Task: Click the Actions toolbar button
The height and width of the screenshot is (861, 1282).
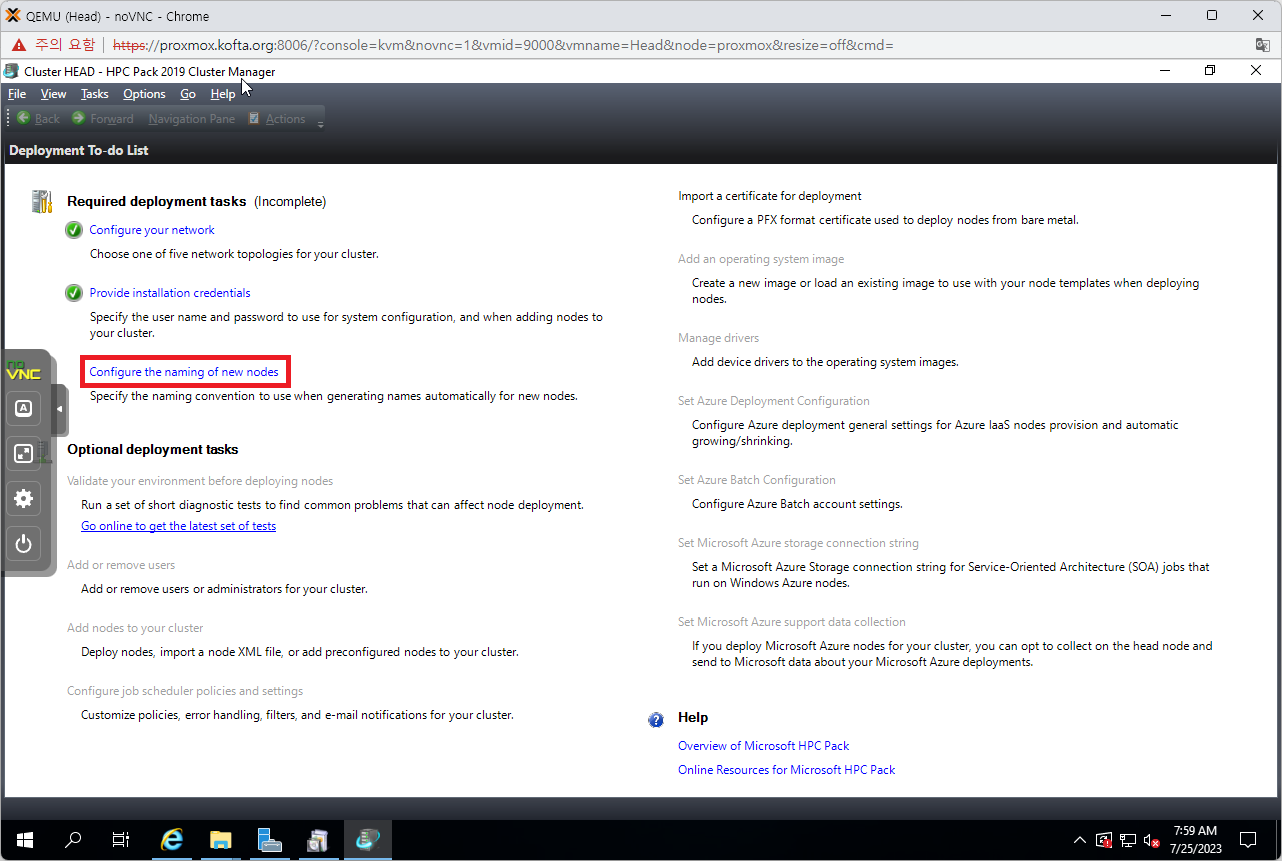Action: pos(277,119)
